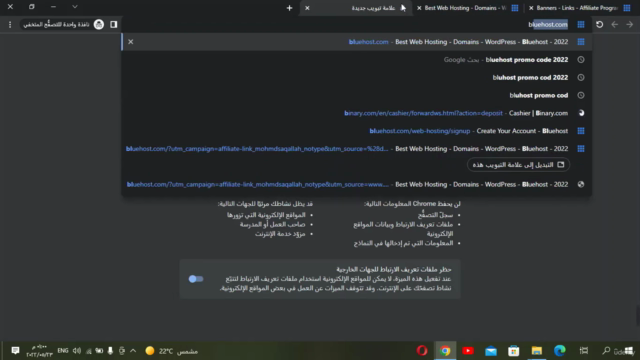Open Chrome three-dot menu

pyautogui.click(x=10, y=24)
